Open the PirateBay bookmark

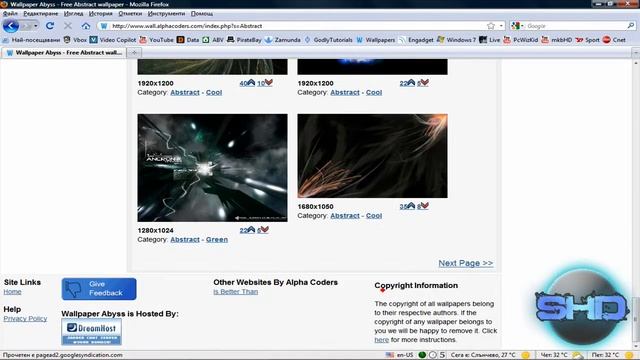(244, 40)
